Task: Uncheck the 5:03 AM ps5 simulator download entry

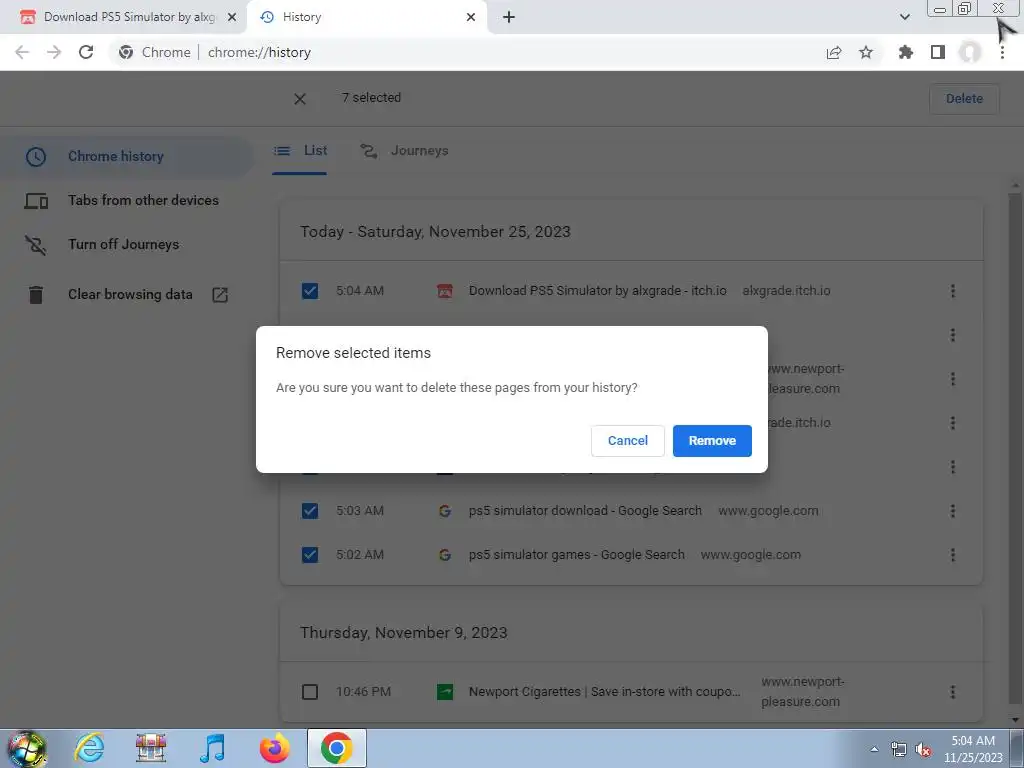Action: (x=310, y=511)
